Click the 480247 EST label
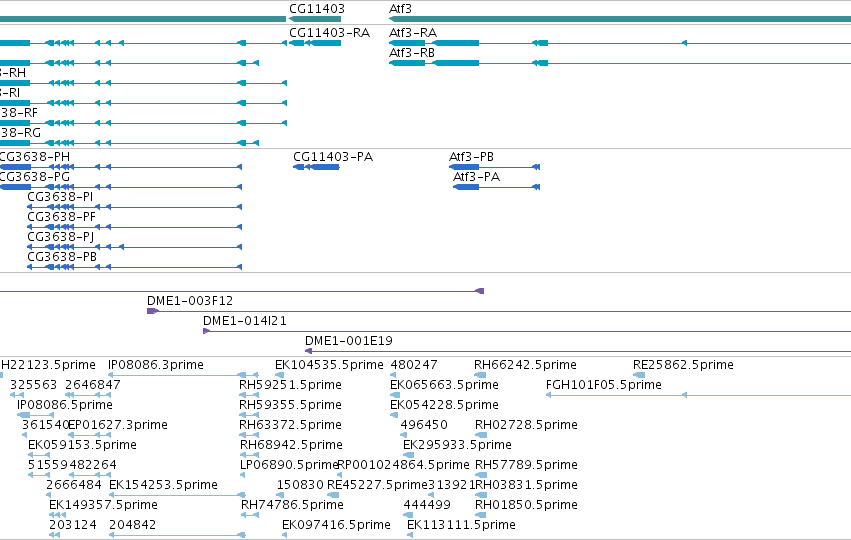This screenshot has width=851, height=540. [x=414, y=365]
